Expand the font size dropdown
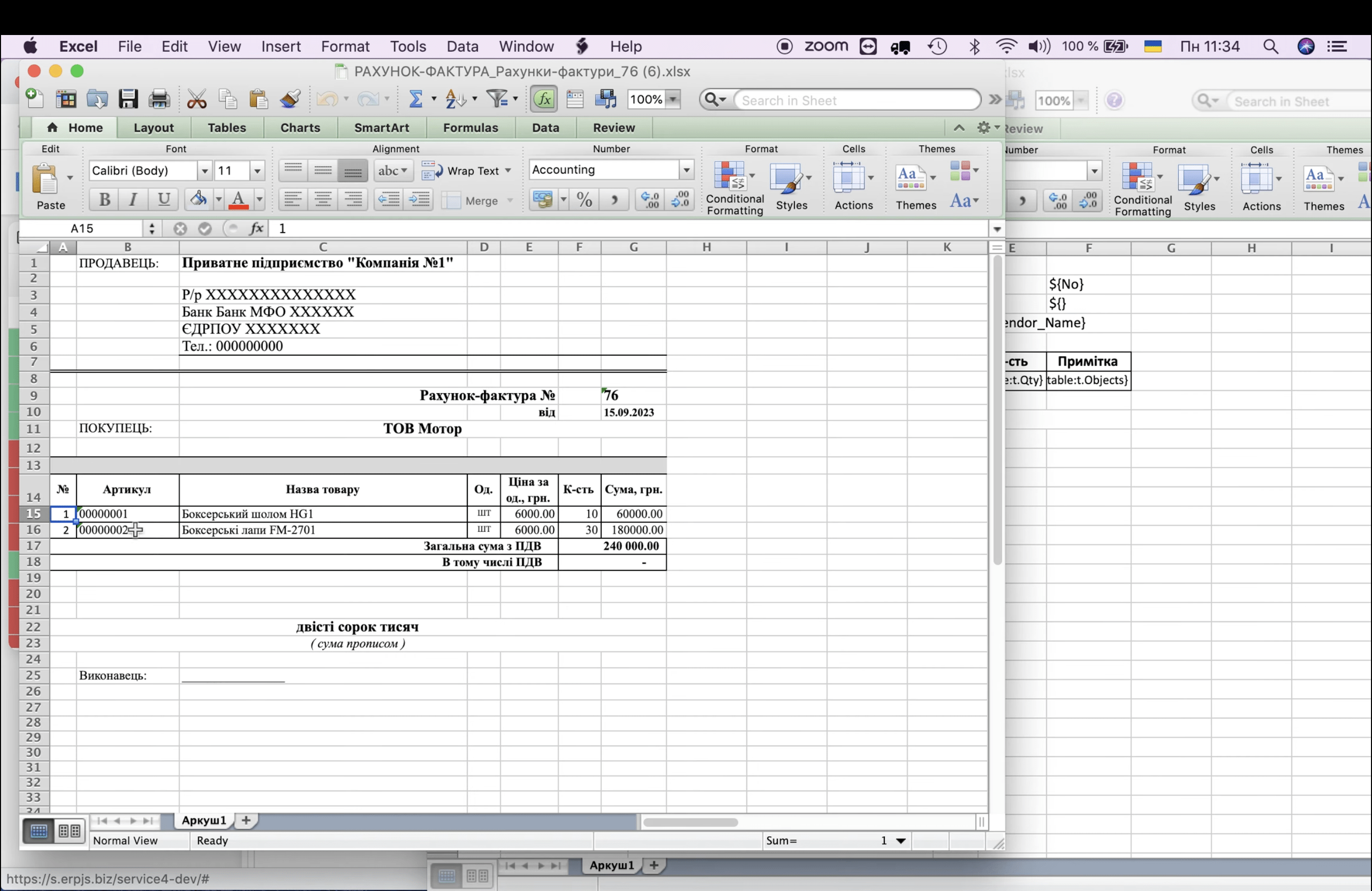1372x891 pixels. 257,170
